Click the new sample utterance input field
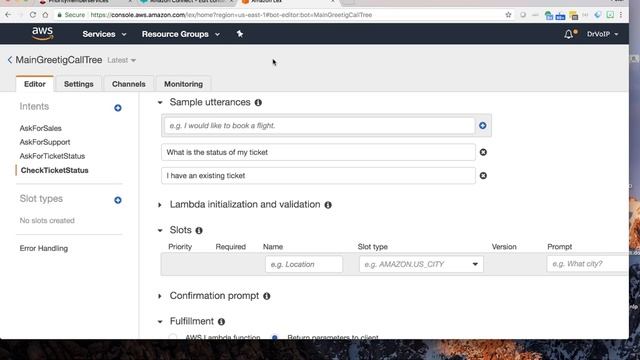 point(319,125)
